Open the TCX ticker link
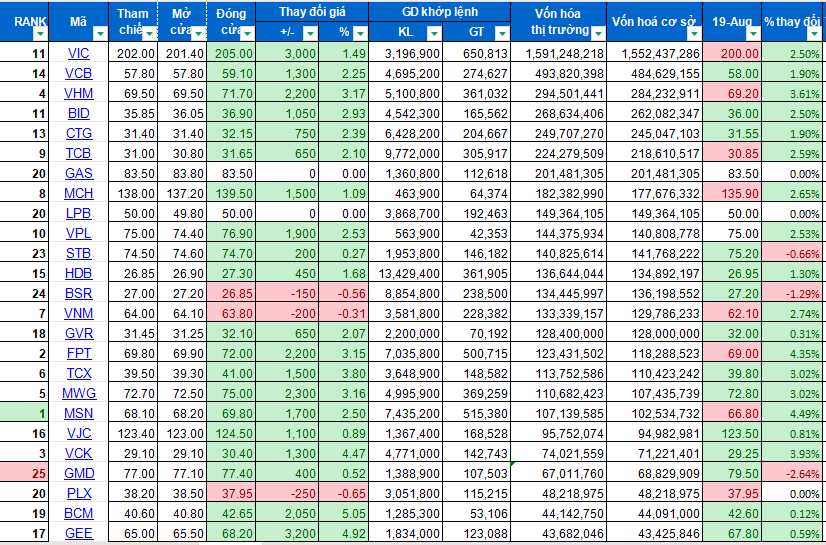 click(x=78, y=374)
